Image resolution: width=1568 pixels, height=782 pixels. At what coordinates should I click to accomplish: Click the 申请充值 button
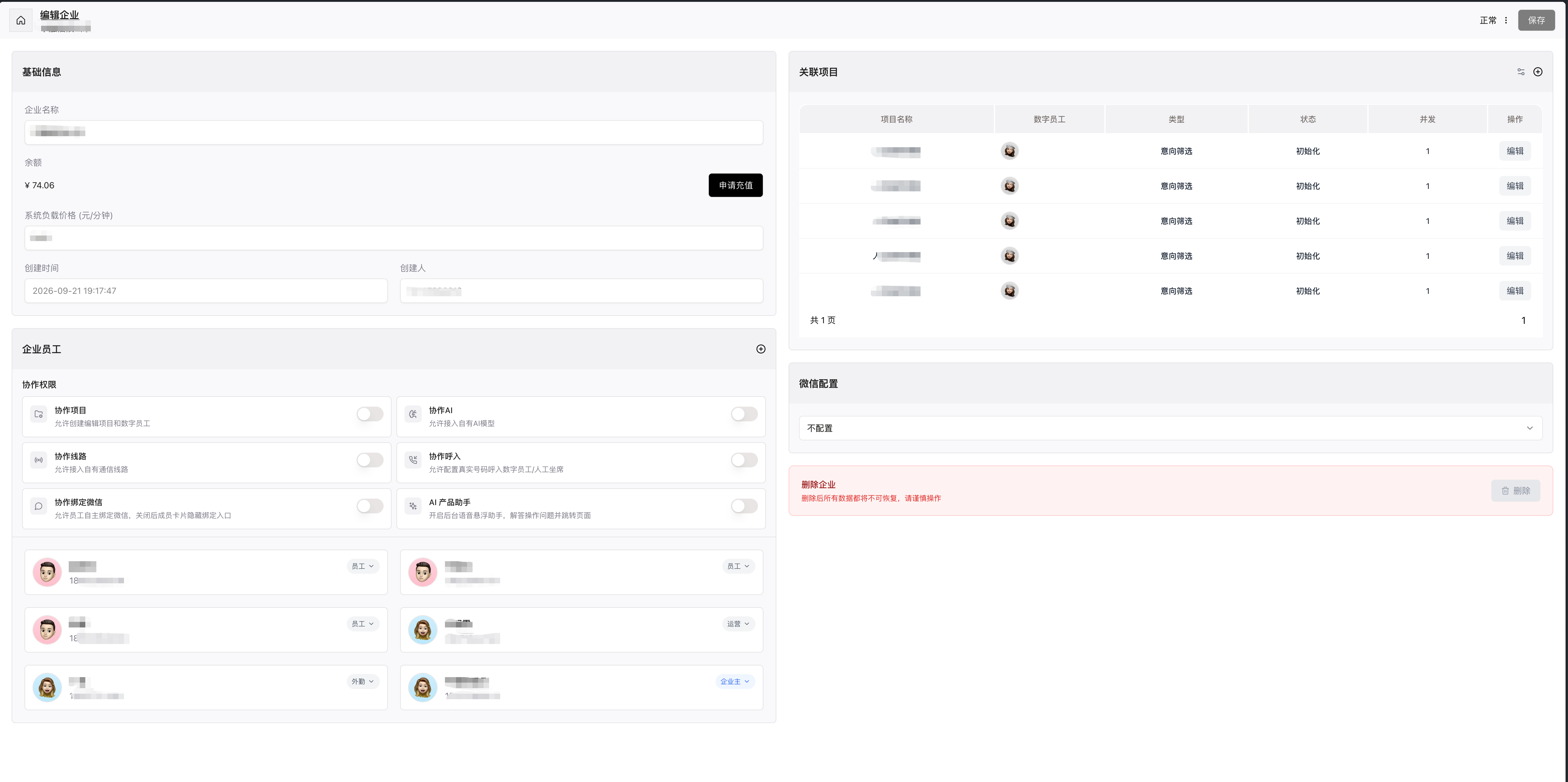(735, 185)
